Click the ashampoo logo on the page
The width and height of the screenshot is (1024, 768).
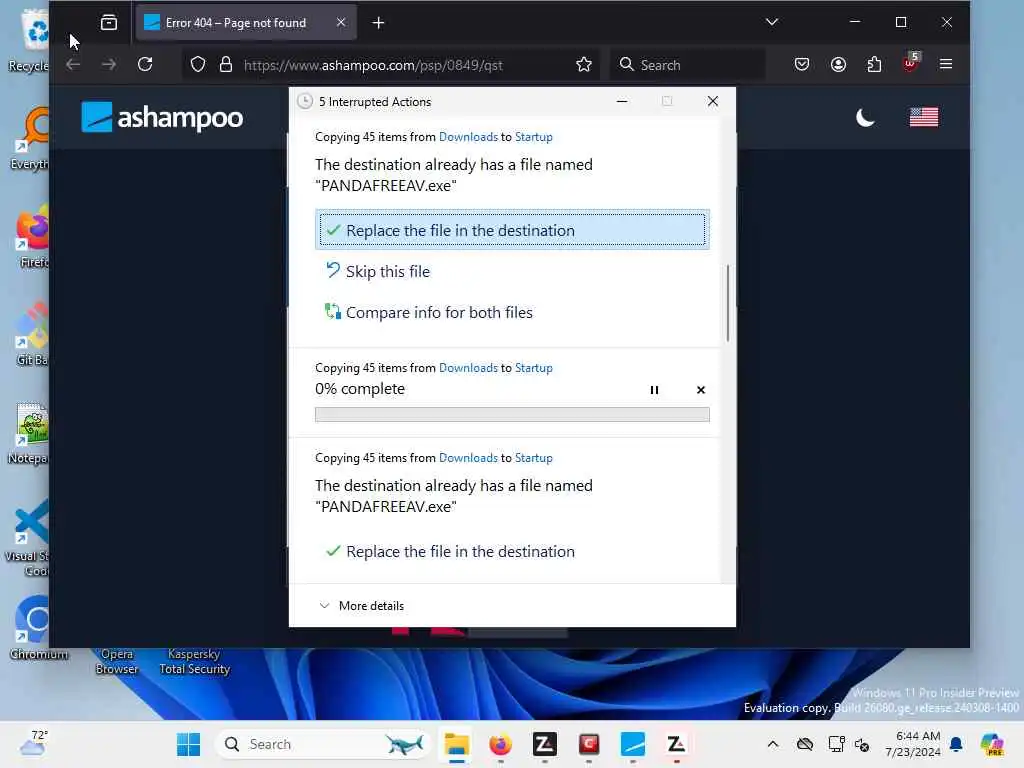162,118
